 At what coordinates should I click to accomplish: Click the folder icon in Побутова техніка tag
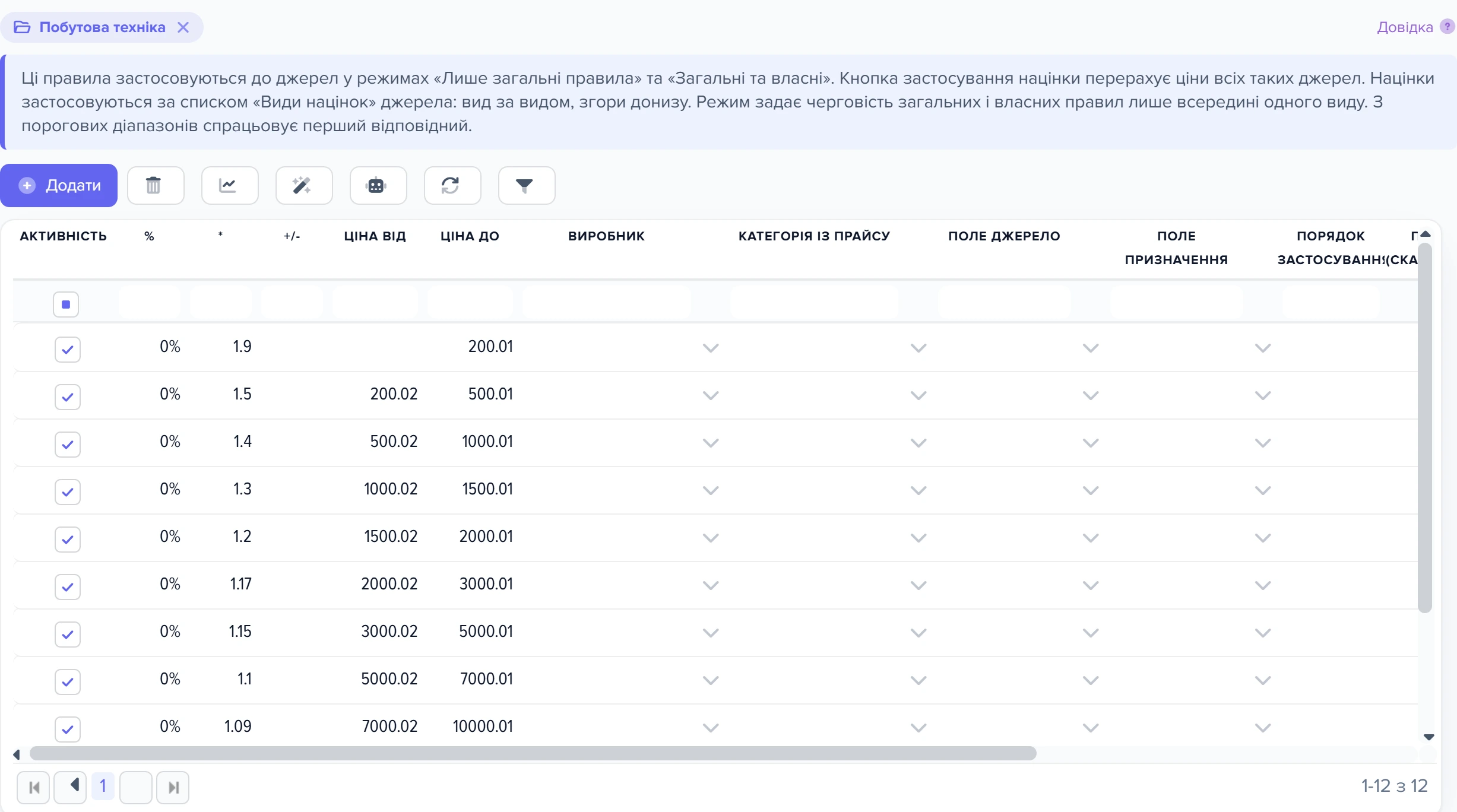(22, 27)
